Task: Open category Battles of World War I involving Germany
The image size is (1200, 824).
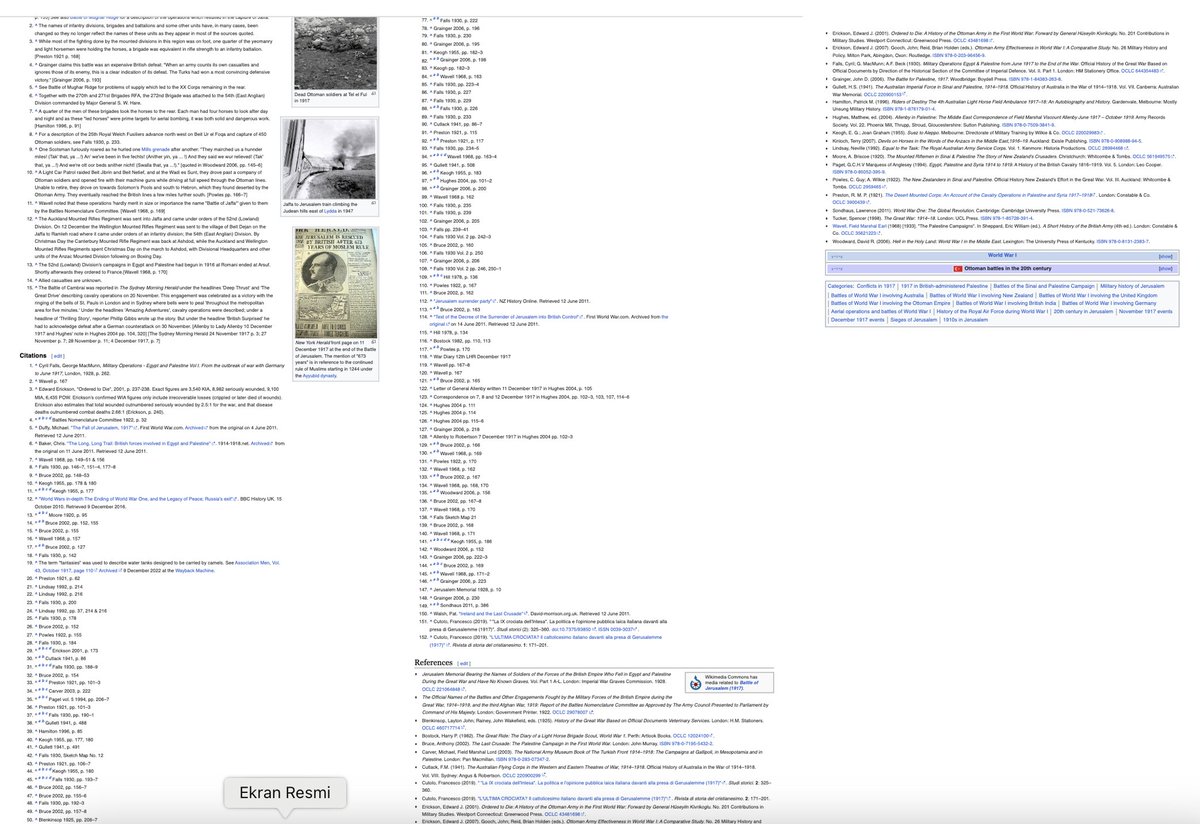Action: [1109, 303]
